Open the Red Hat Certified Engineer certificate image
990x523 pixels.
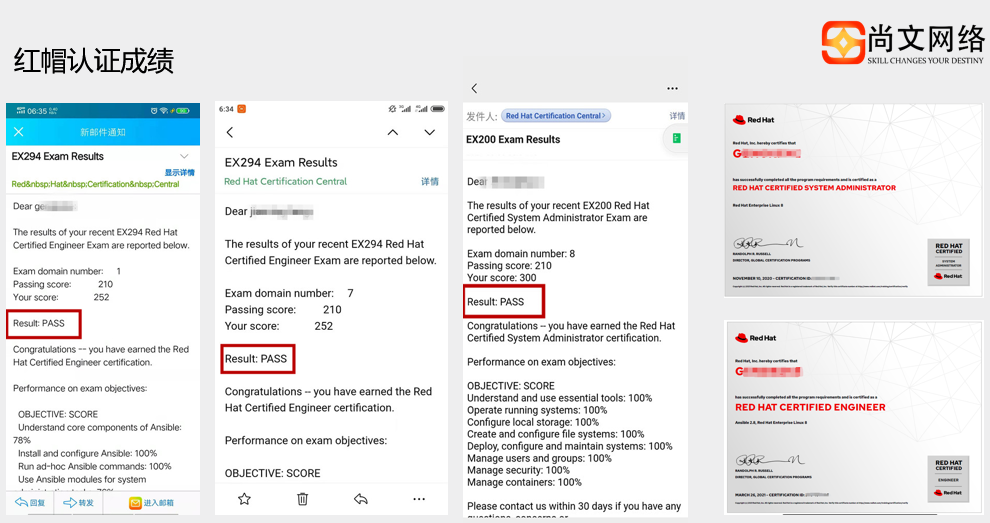coord(853,417)
